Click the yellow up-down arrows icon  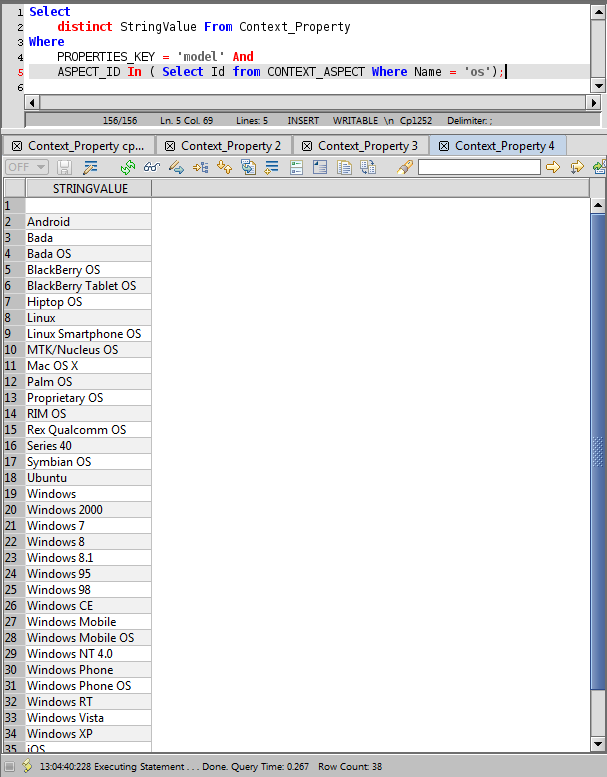(224, 167)
